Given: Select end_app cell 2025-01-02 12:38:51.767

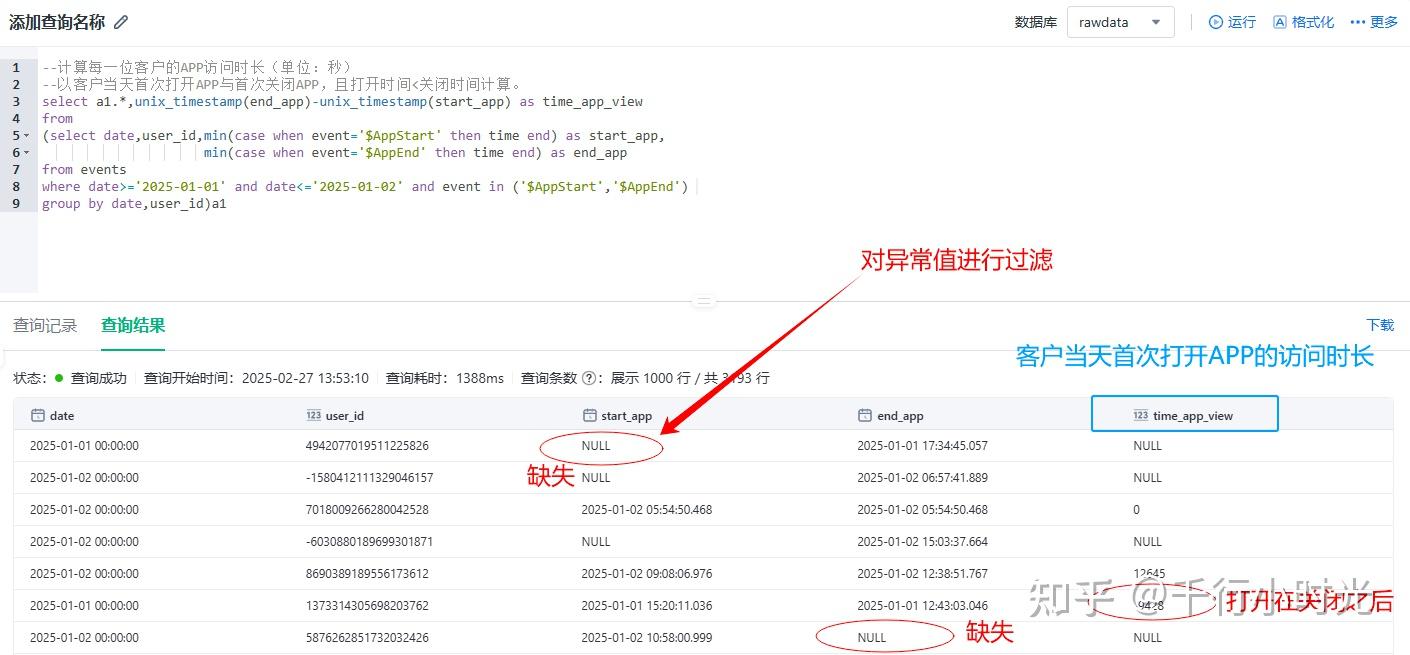Looking at the screenshot, I should (x=922, y=574).
